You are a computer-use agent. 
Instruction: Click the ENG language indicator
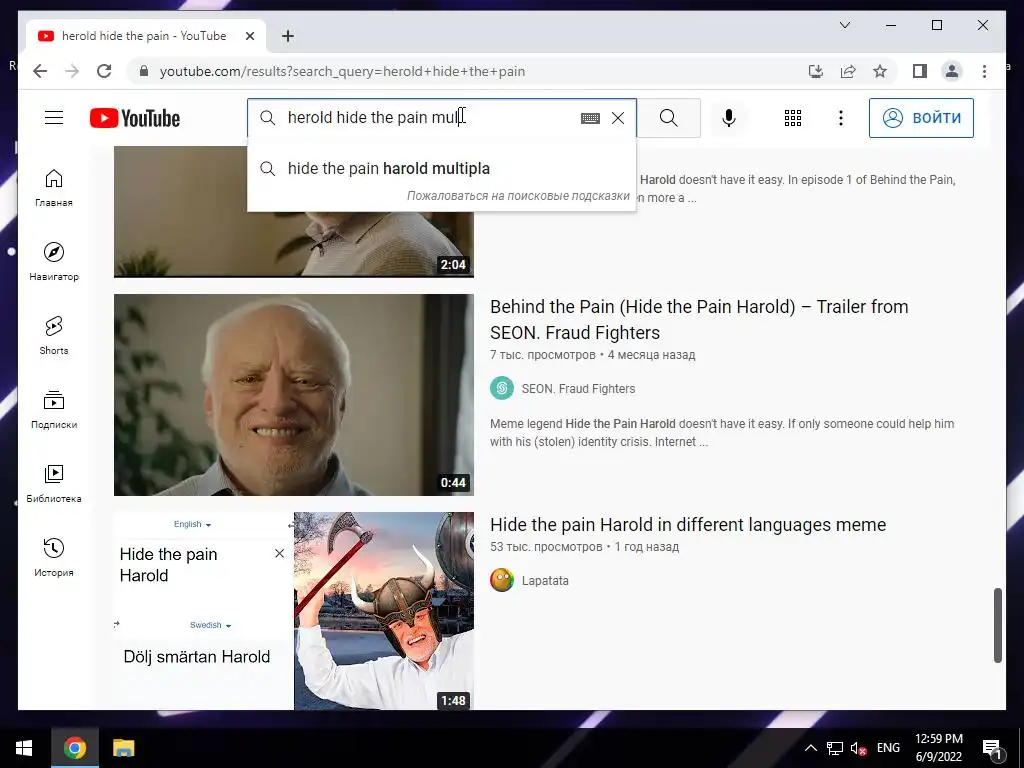(888, 748)
